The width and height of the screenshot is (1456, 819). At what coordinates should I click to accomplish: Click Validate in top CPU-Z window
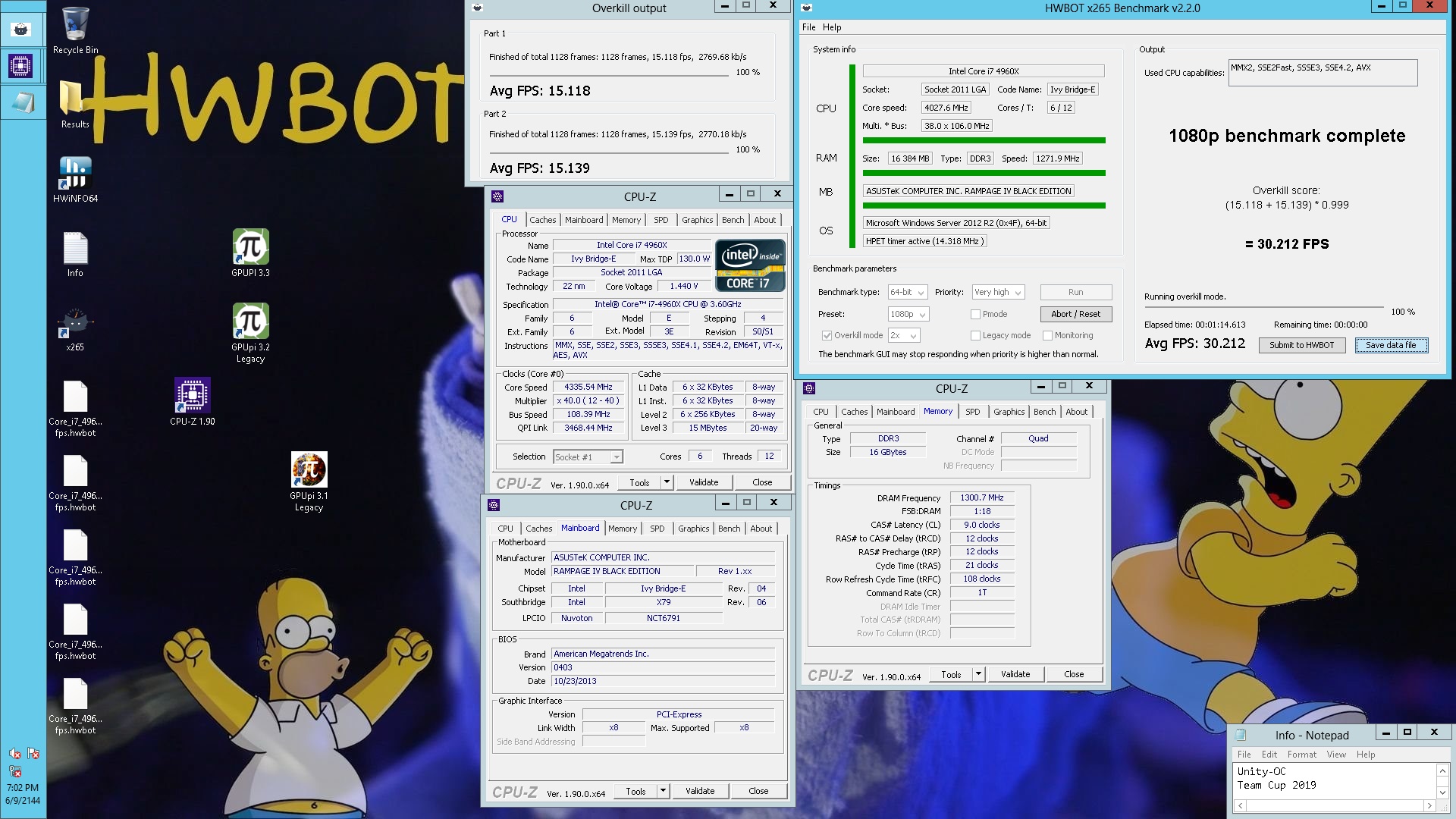tap(704, 482)
